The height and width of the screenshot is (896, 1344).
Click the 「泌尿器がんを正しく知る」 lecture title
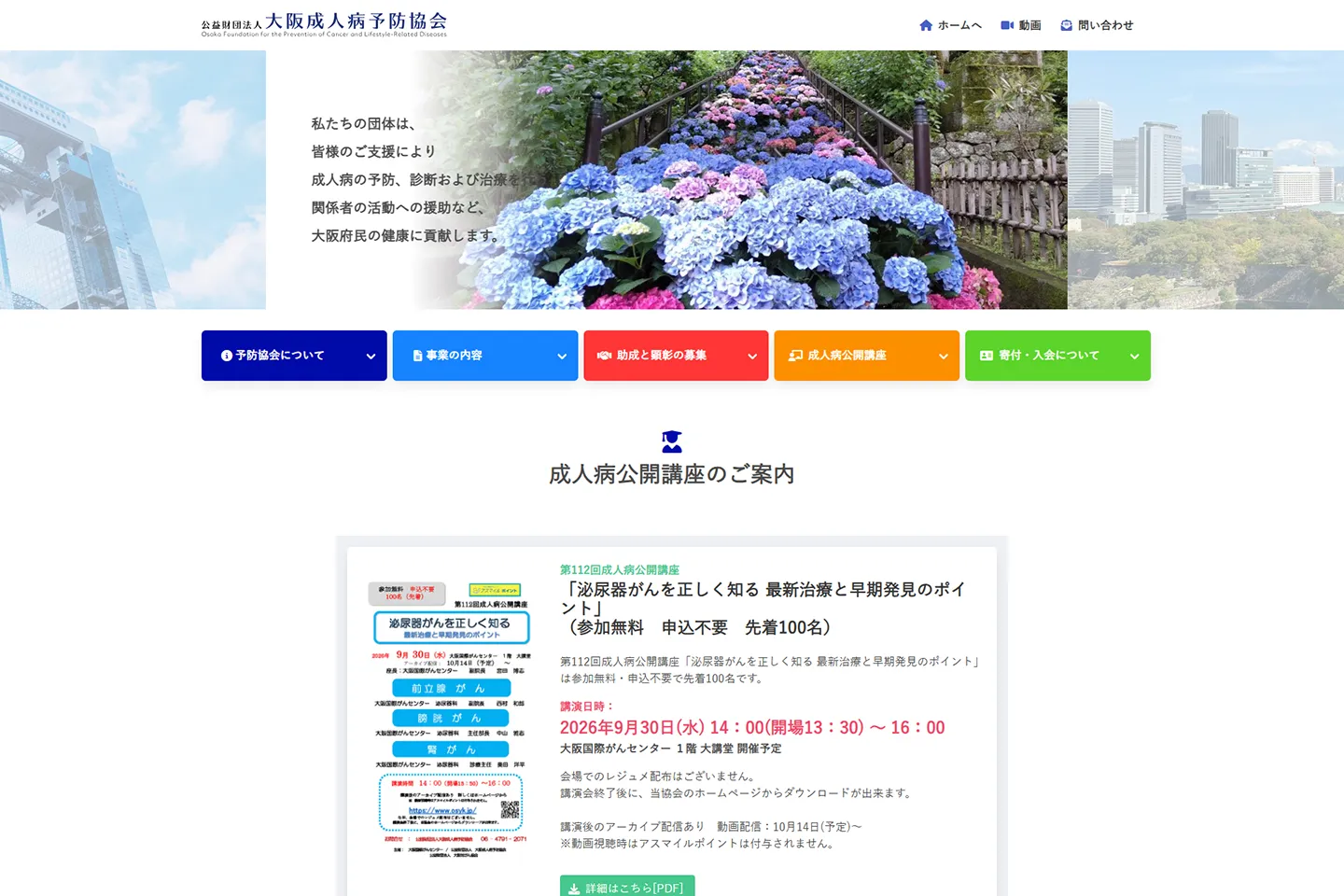(x=763, y=609)
